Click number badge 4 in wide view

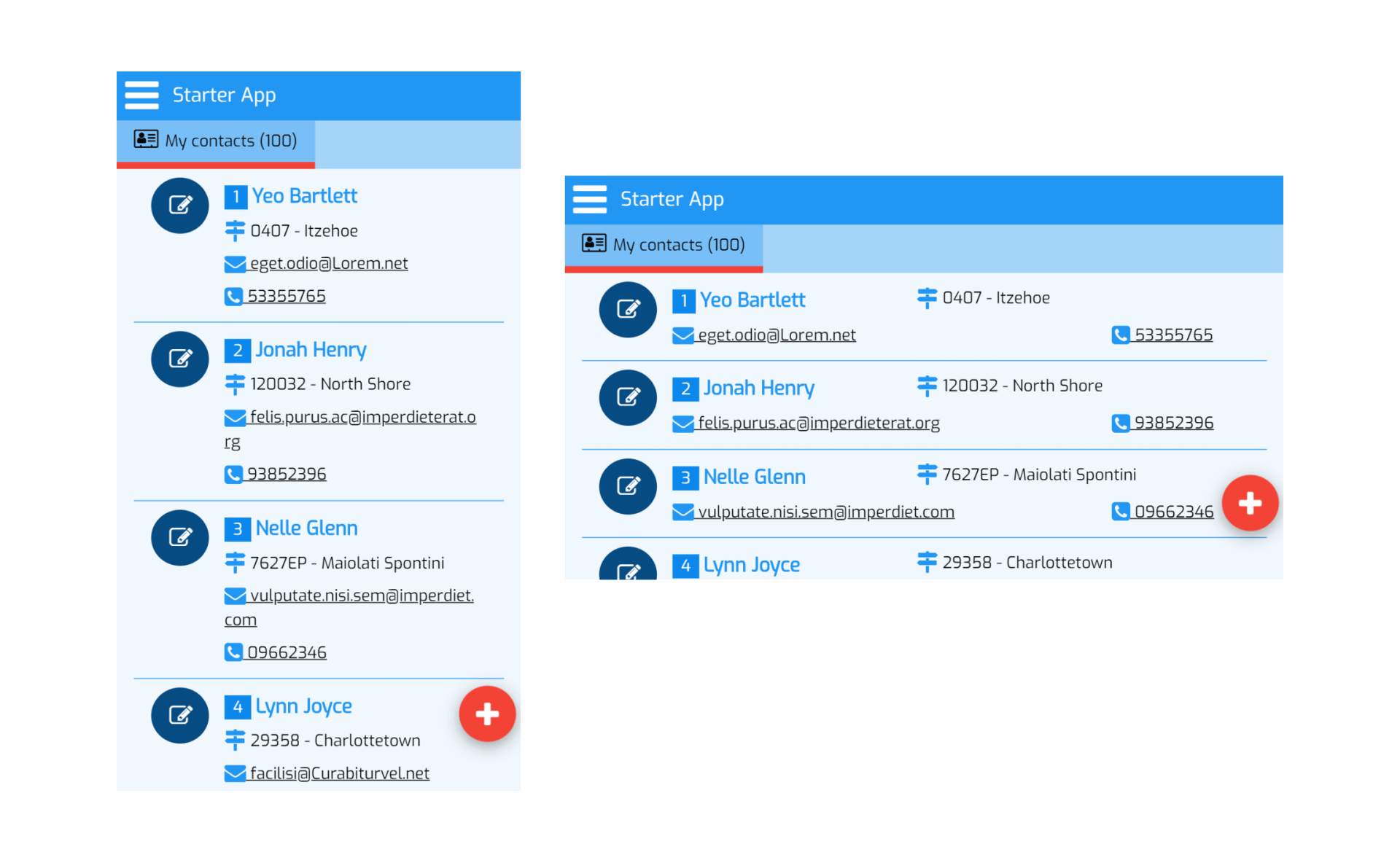[685, 566]
